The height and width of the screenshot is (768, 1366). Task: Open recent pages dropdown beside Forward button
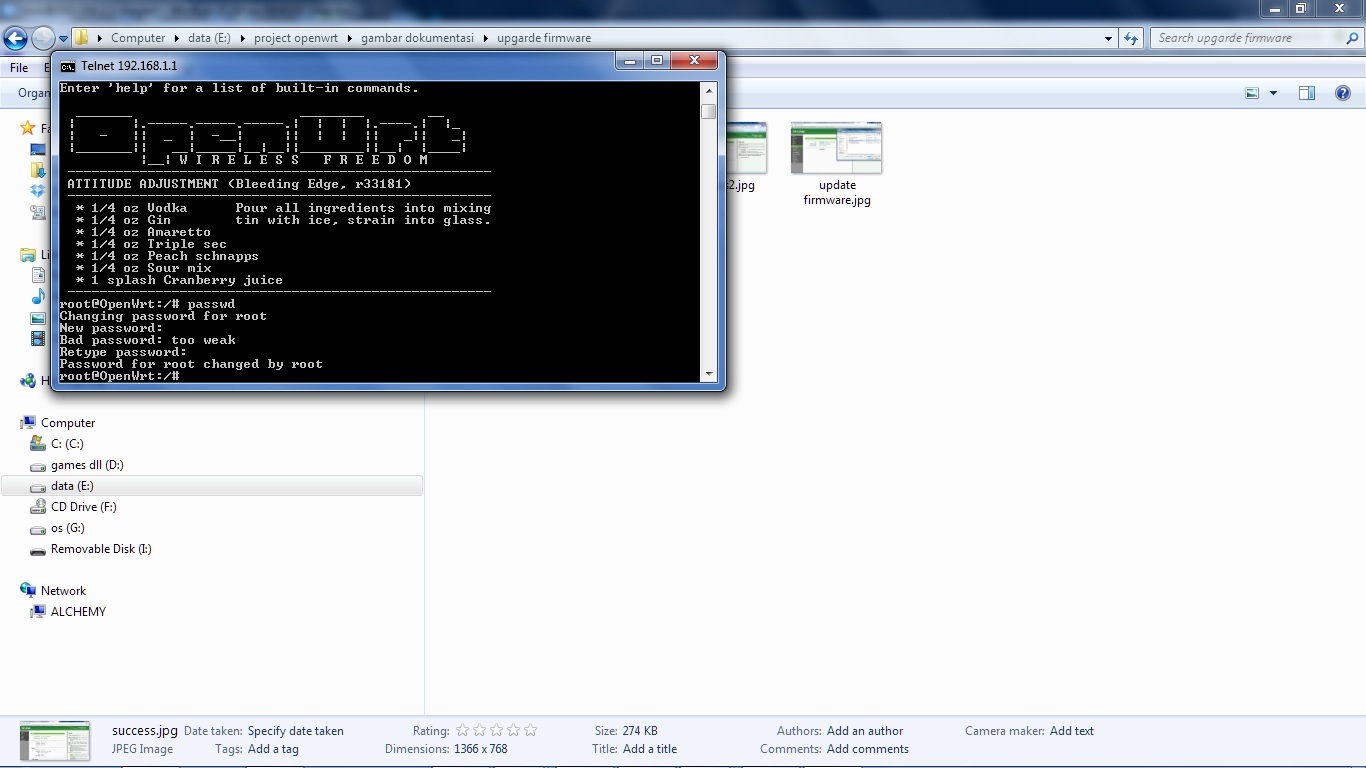63,39
